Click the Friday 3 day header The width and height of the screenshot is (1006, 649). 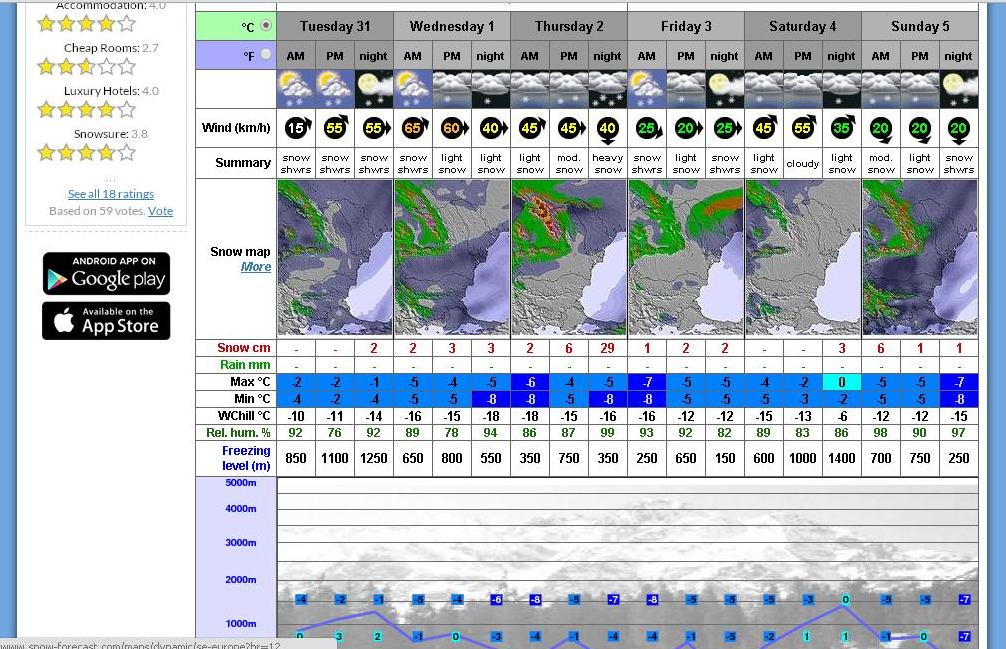pos(686,26)
